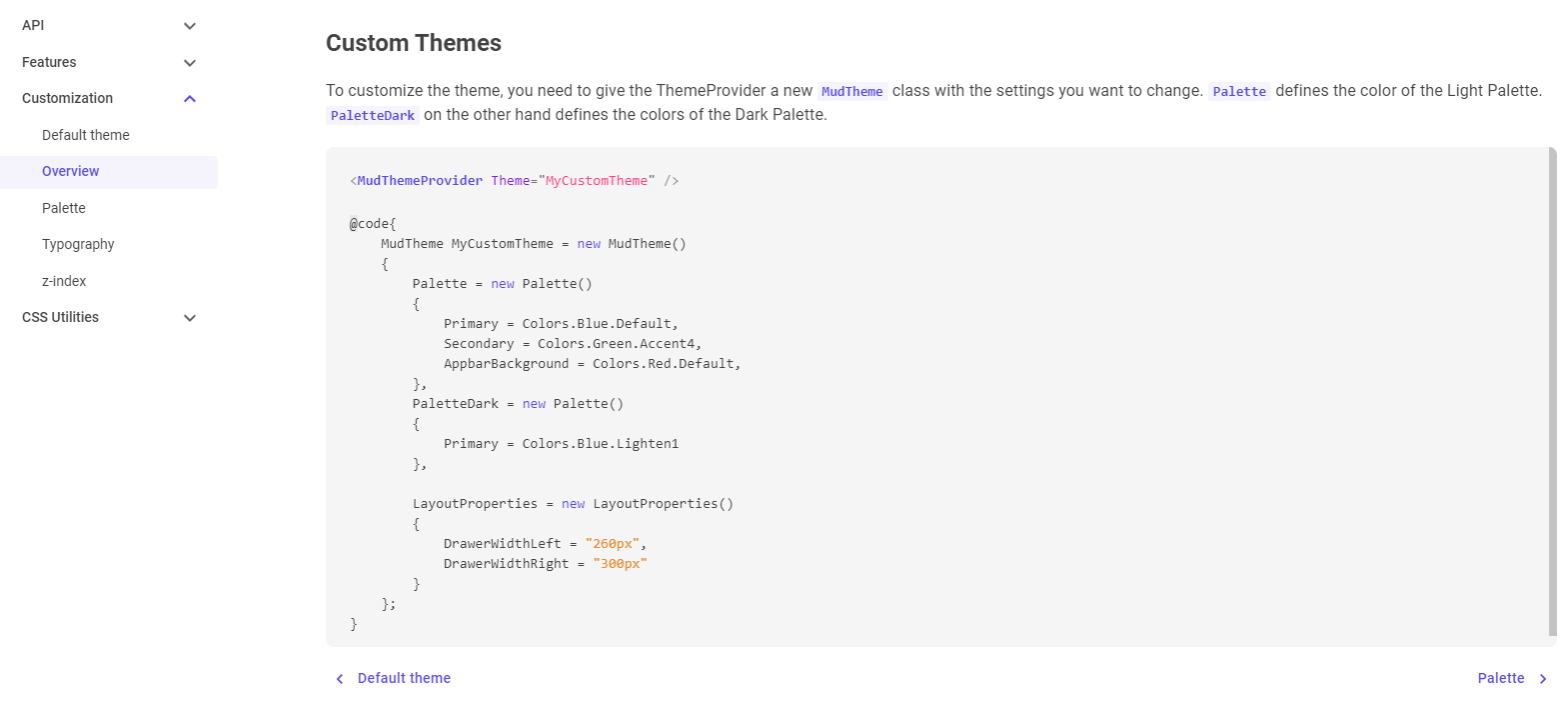Click the chevron arrow beside CSS Utilities
This screenshot has width=1568, height=713.
[x=190, y=318]
